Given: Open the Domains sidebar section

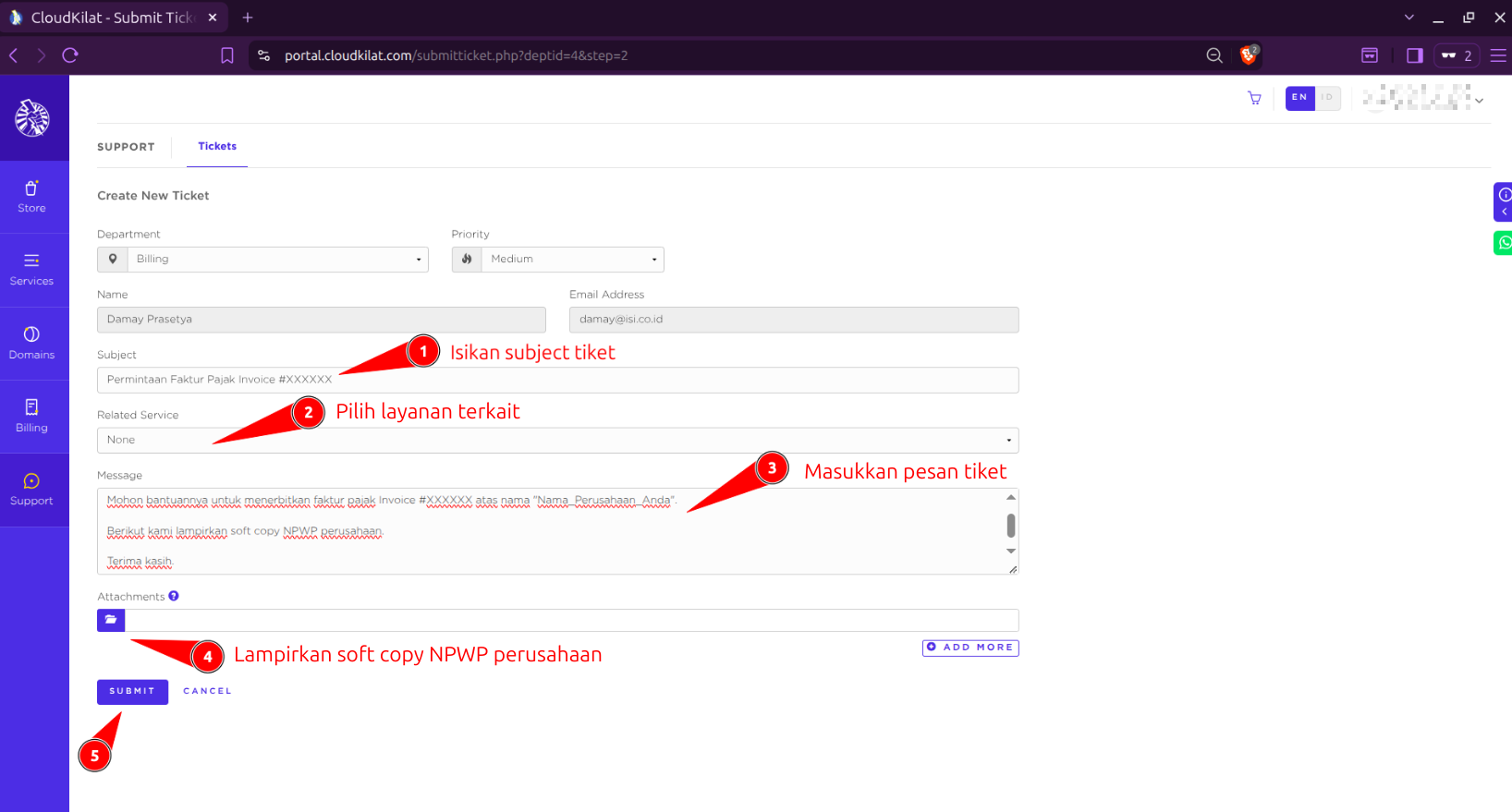Looking at the screenshot, I should click(x=31, y=344).
